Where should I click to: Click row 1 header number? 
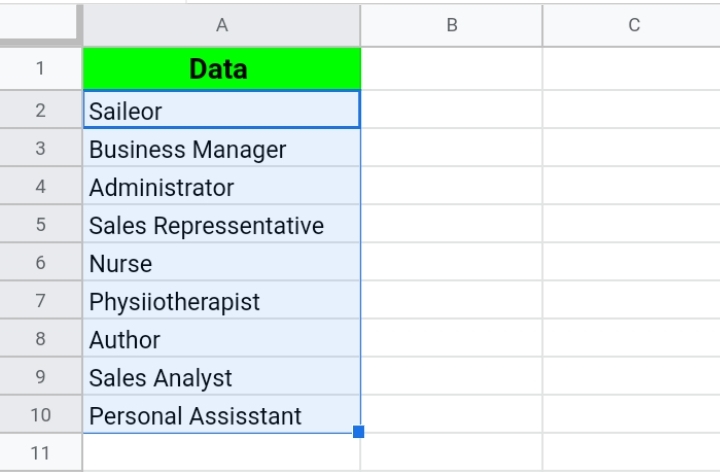click(40, 68)
